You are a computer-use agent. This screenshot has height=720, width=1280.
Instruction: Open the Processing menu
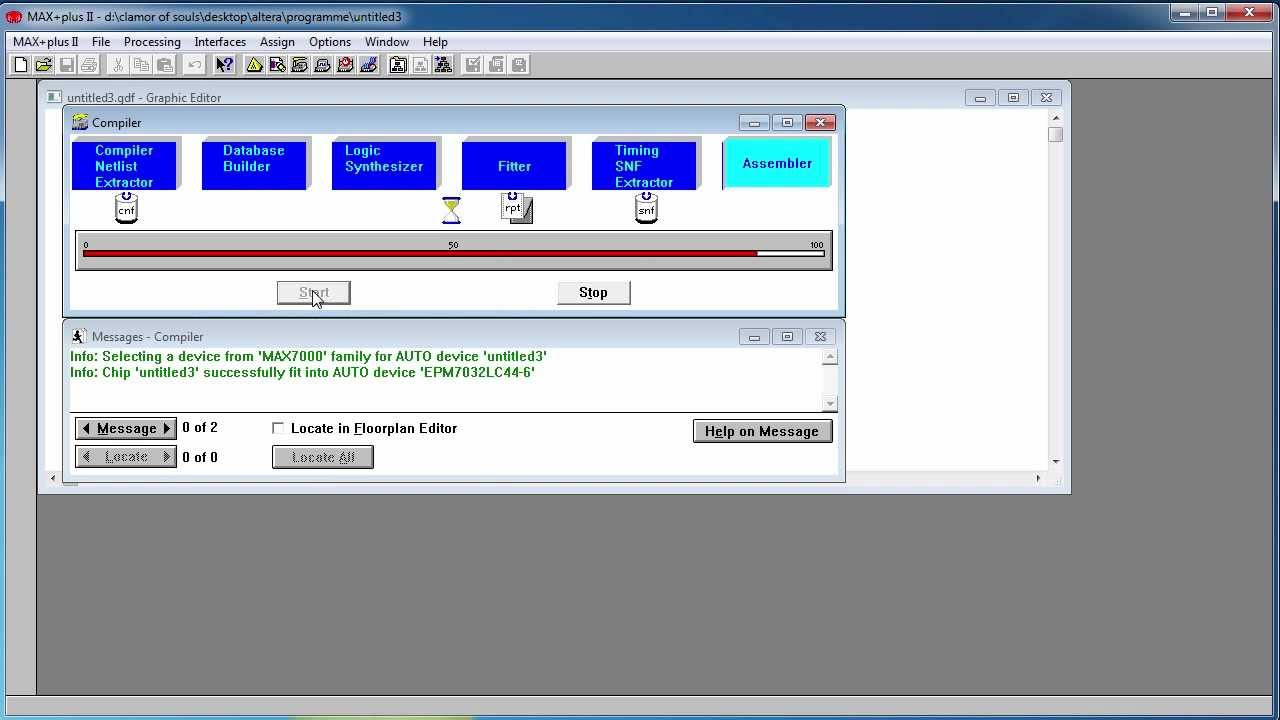(152, 42)
